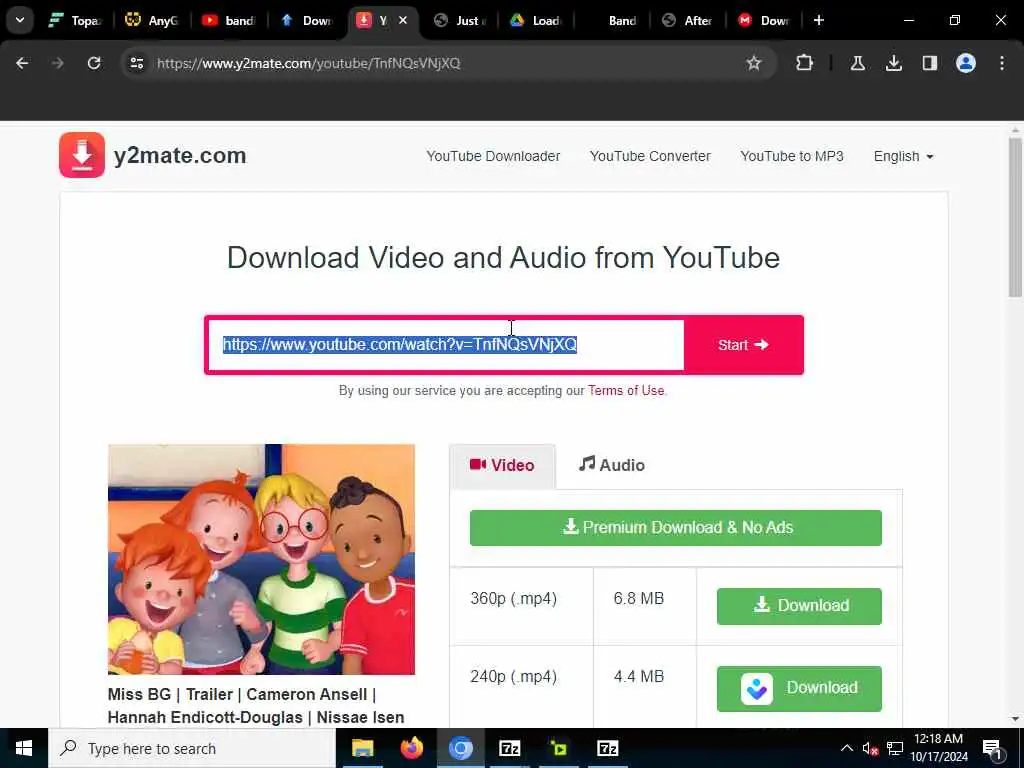This screenshot has height=768, width=1024.
Task: Open Chrome Labs flask icon
Action: 857,63
